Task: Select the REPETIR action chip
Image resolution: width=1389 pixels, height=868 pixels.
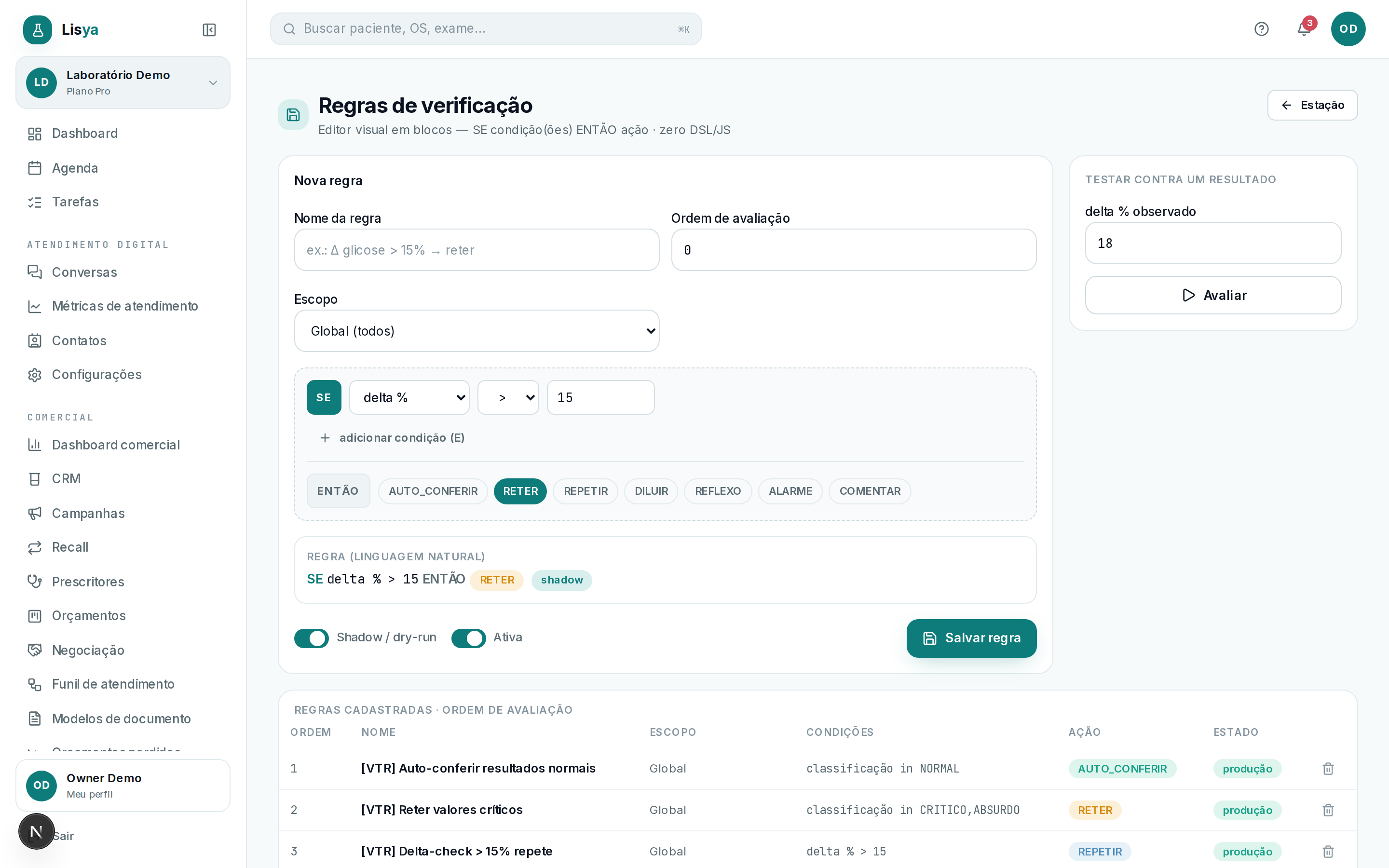Action: (x=586, y=491)
